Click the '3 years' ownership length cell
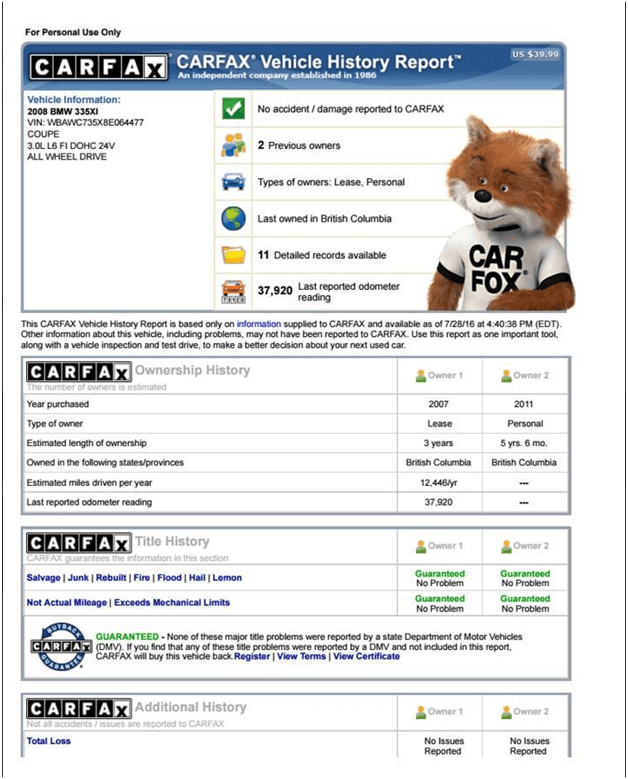This screenshot has width=628, height=779. 439,443
